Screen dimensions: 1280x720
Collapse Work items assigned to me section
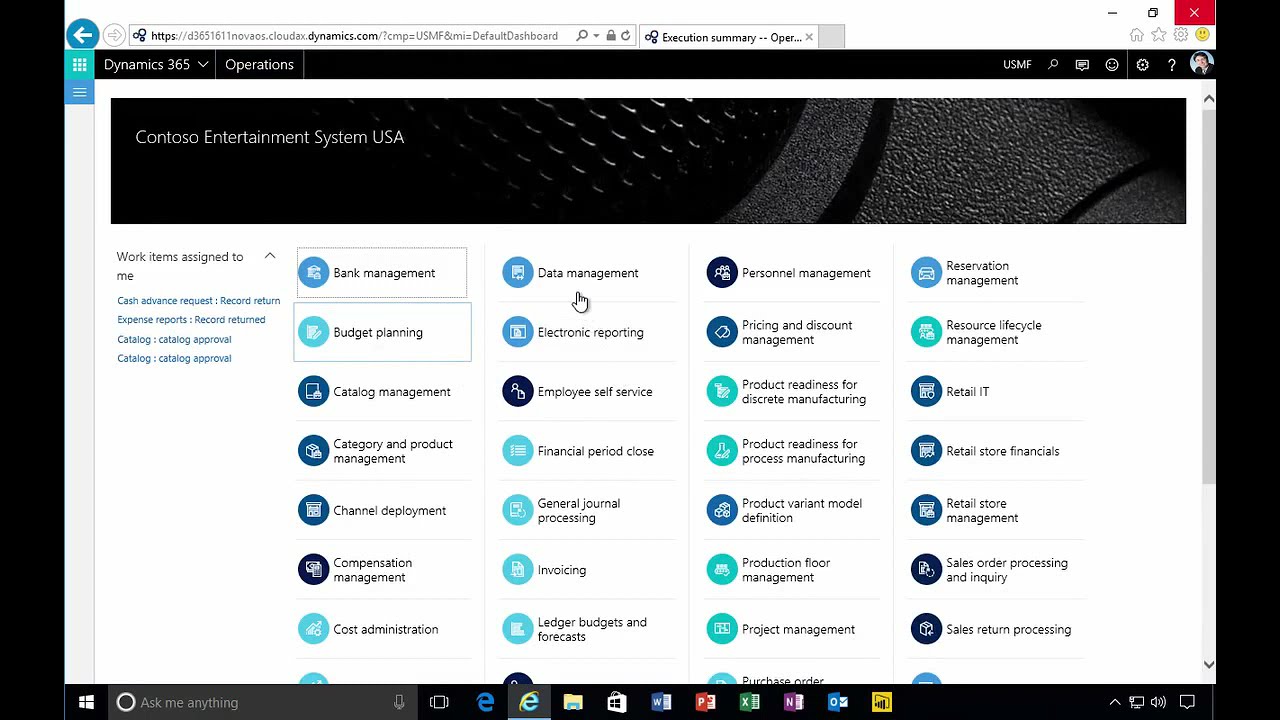[x=270, y=256]
